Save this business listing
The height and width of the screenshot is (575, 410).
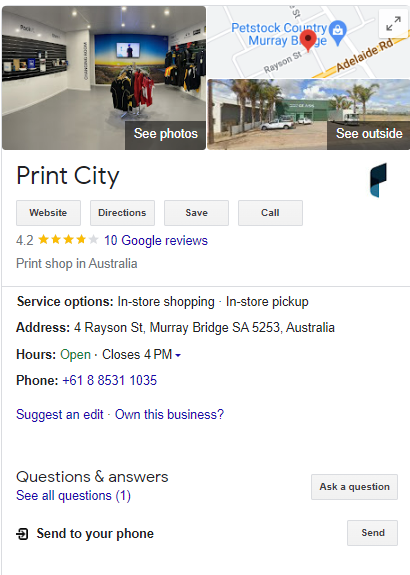pyautogui.click(x=197, y=213)
